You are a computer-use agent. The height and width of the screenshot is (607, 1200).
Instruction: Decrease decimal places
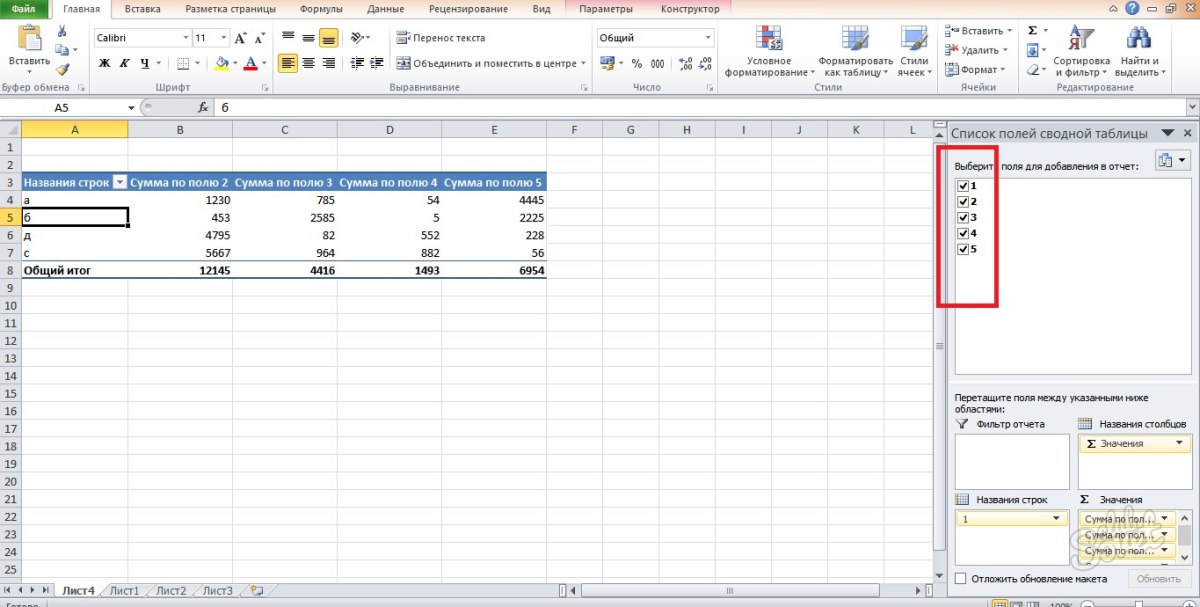(706, 63)
